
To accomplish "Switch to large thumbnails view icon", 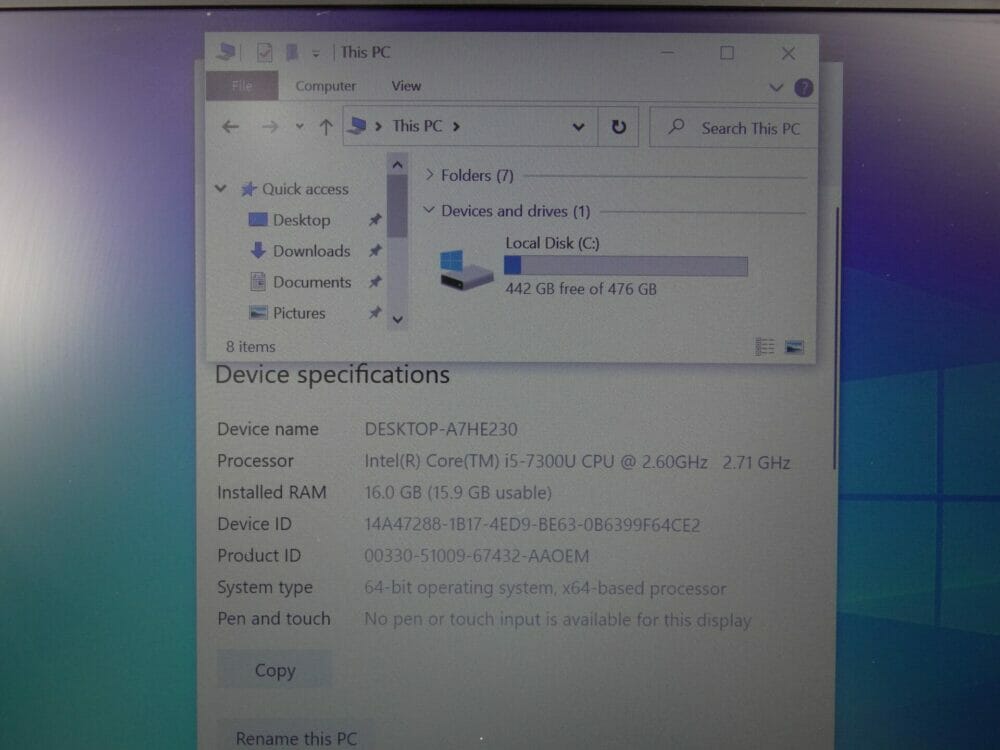I will click(x=794, y=347).
